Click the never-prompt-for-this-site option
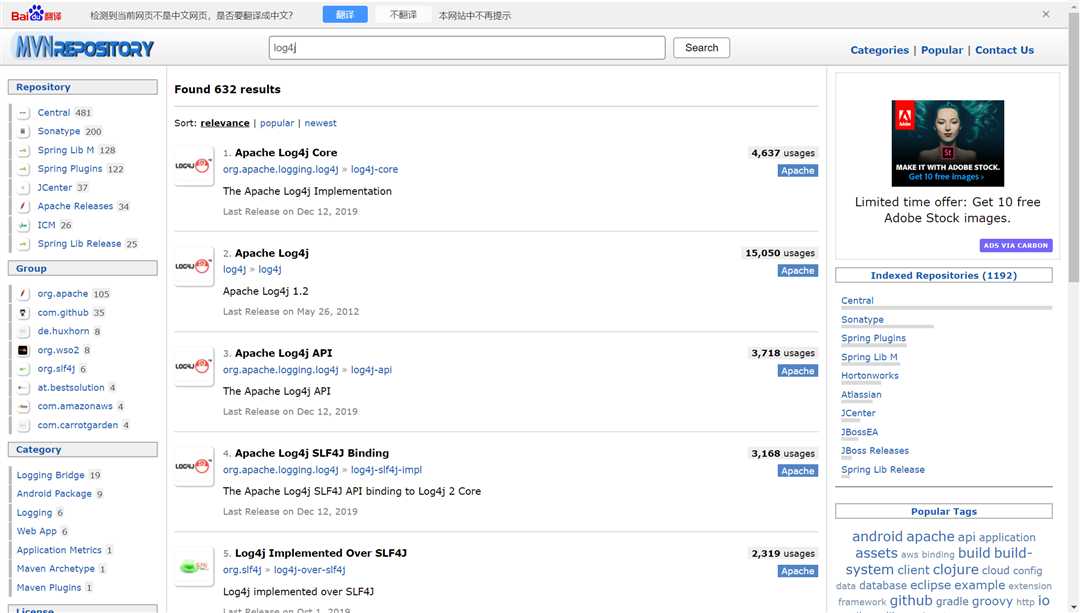Image resolution: width=1080 pixels, height=613 pixels. [475, 15]
